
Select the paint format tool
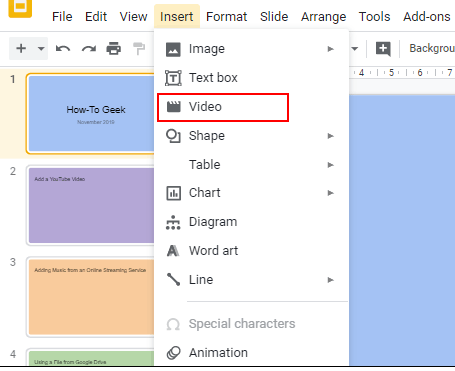[139, 49]
